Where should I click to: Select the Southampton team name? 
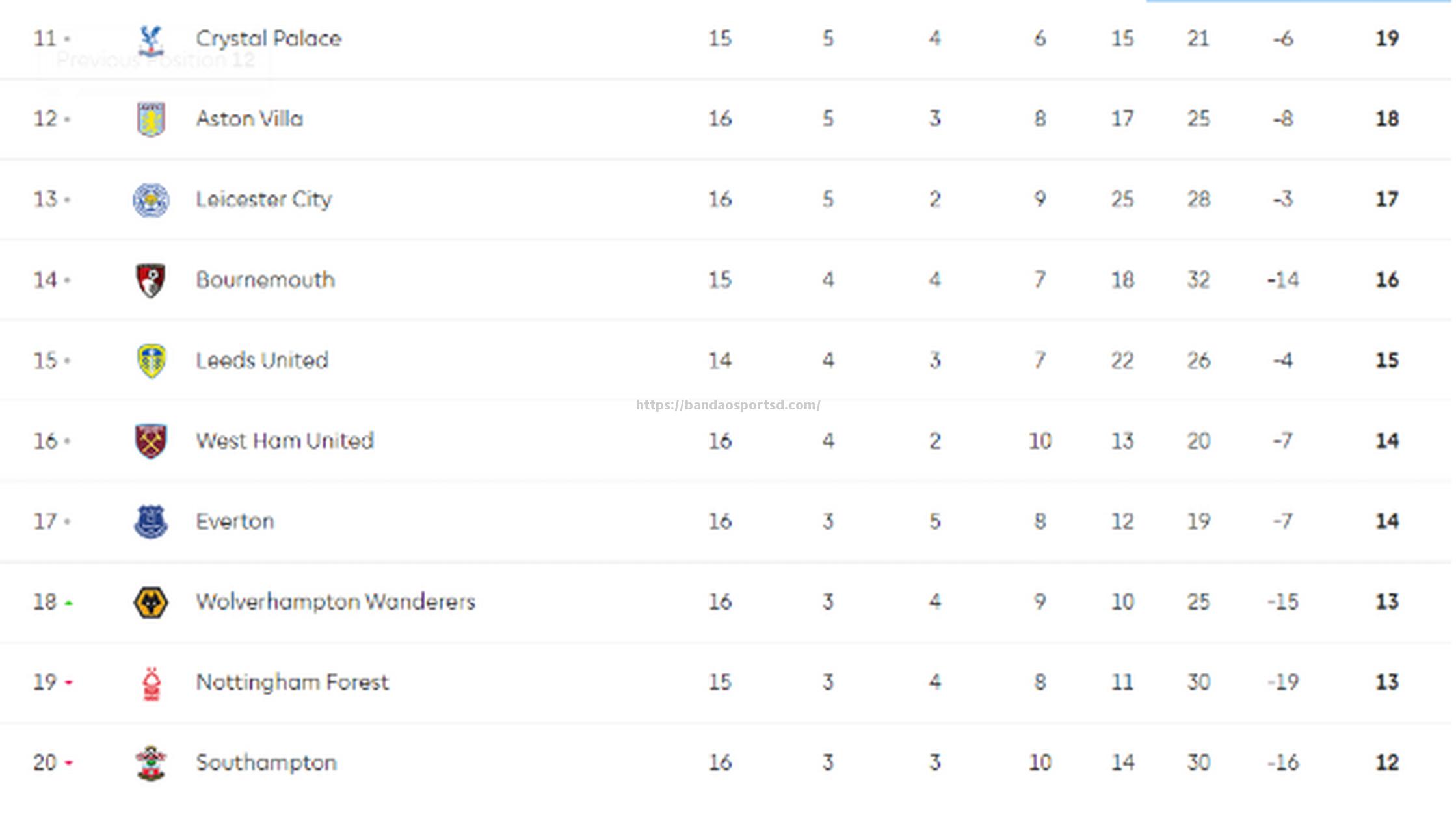coord(267,763)
